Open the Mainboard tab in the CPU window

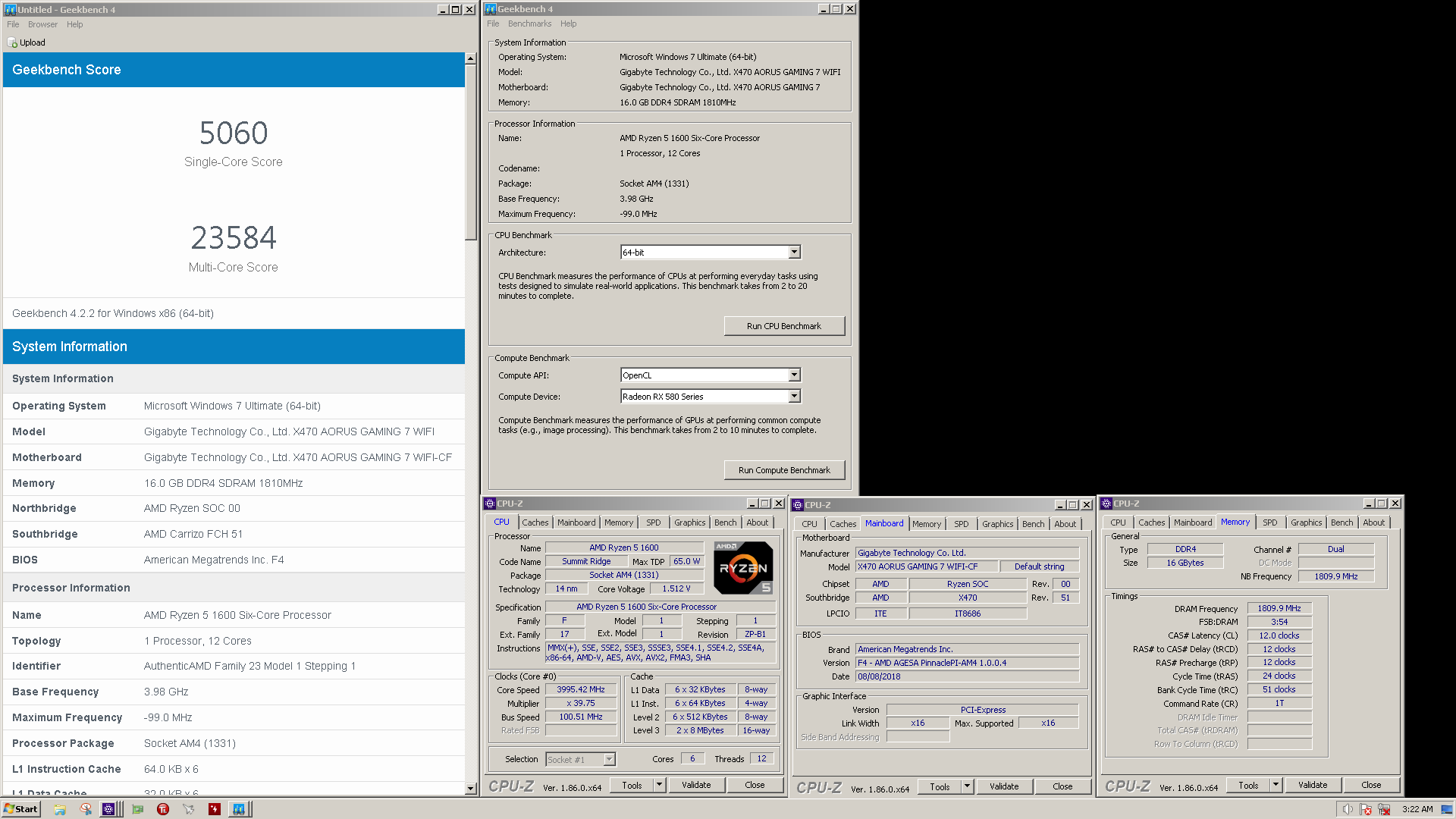(x=576, y=522)
